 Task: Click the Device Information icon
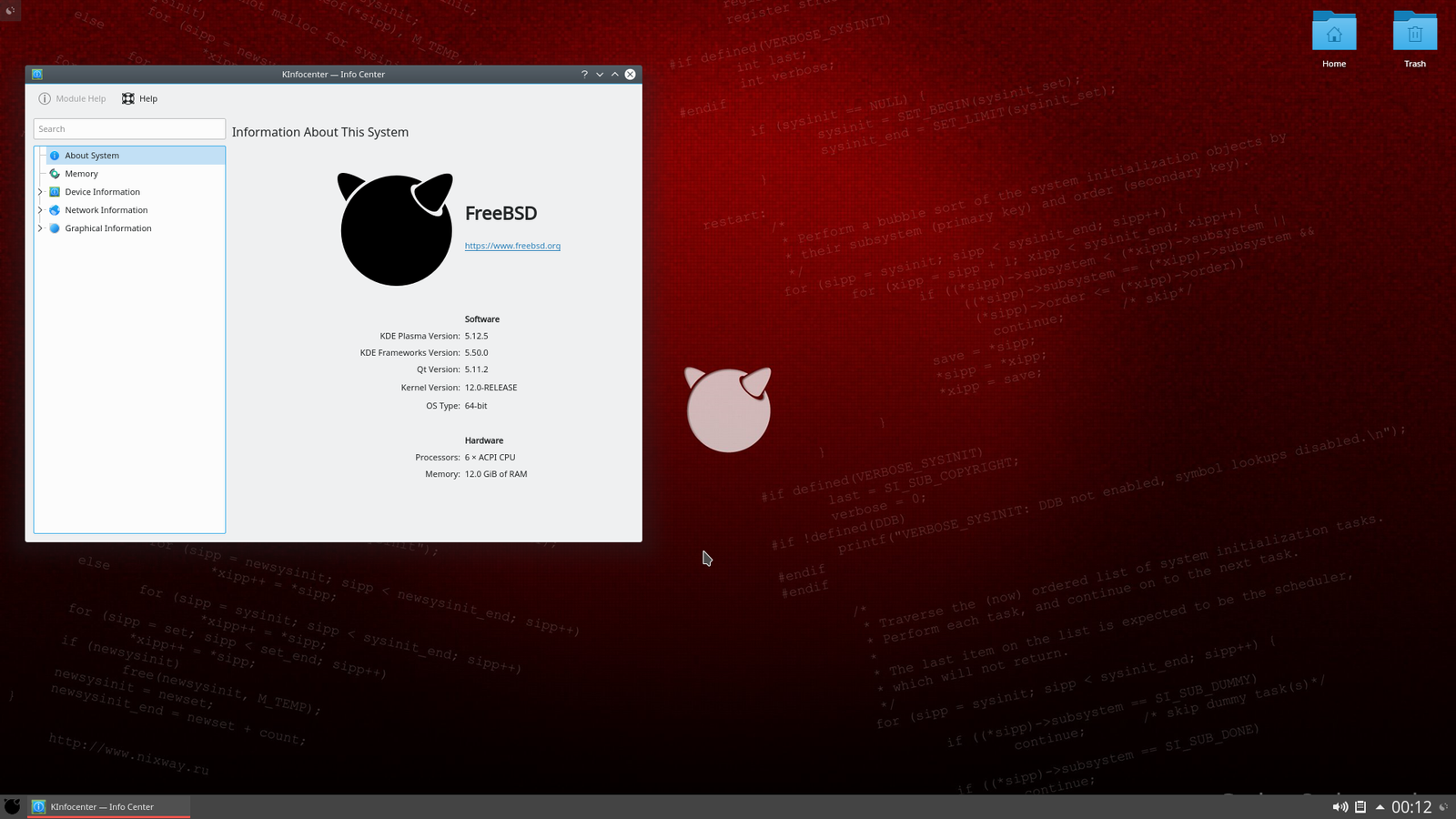click(55, 192)
